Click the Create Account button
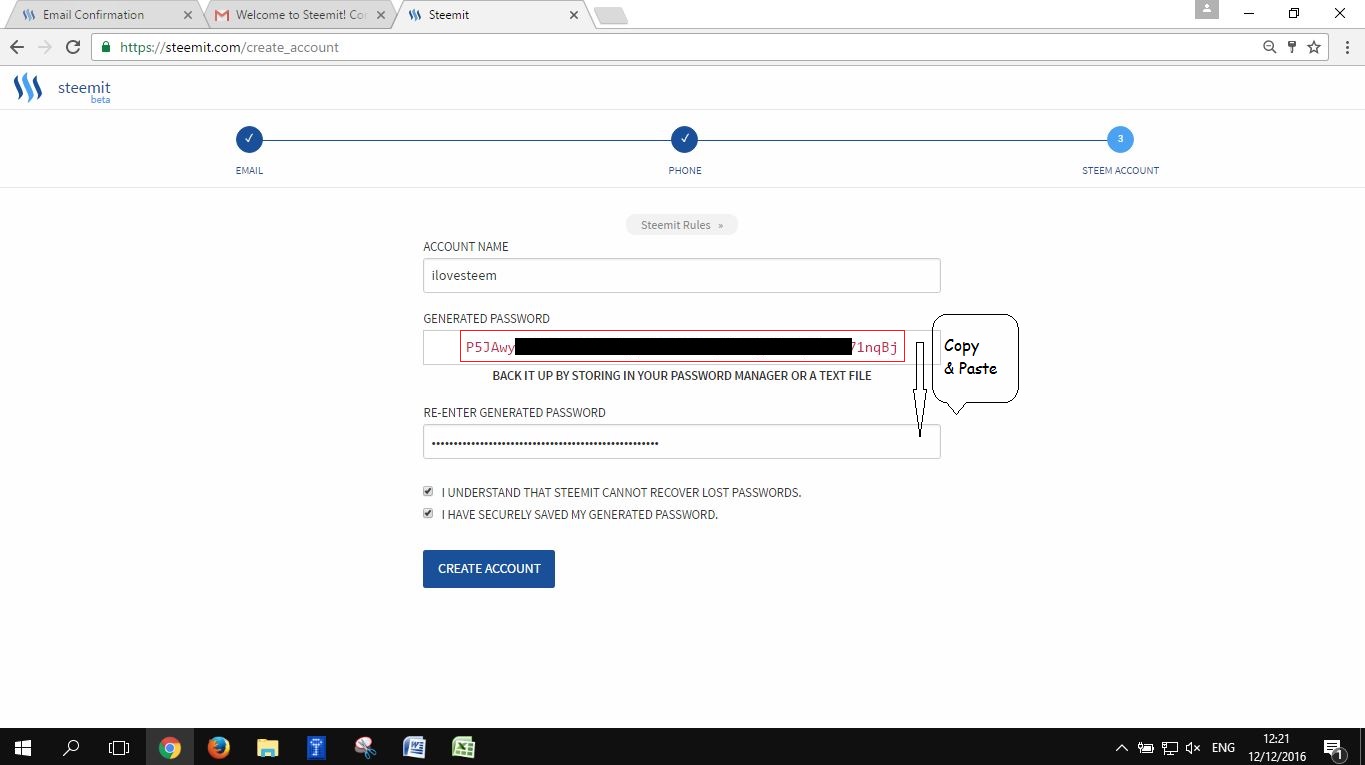The height and width of the screenshot is (765, 1365). [489, 569]
